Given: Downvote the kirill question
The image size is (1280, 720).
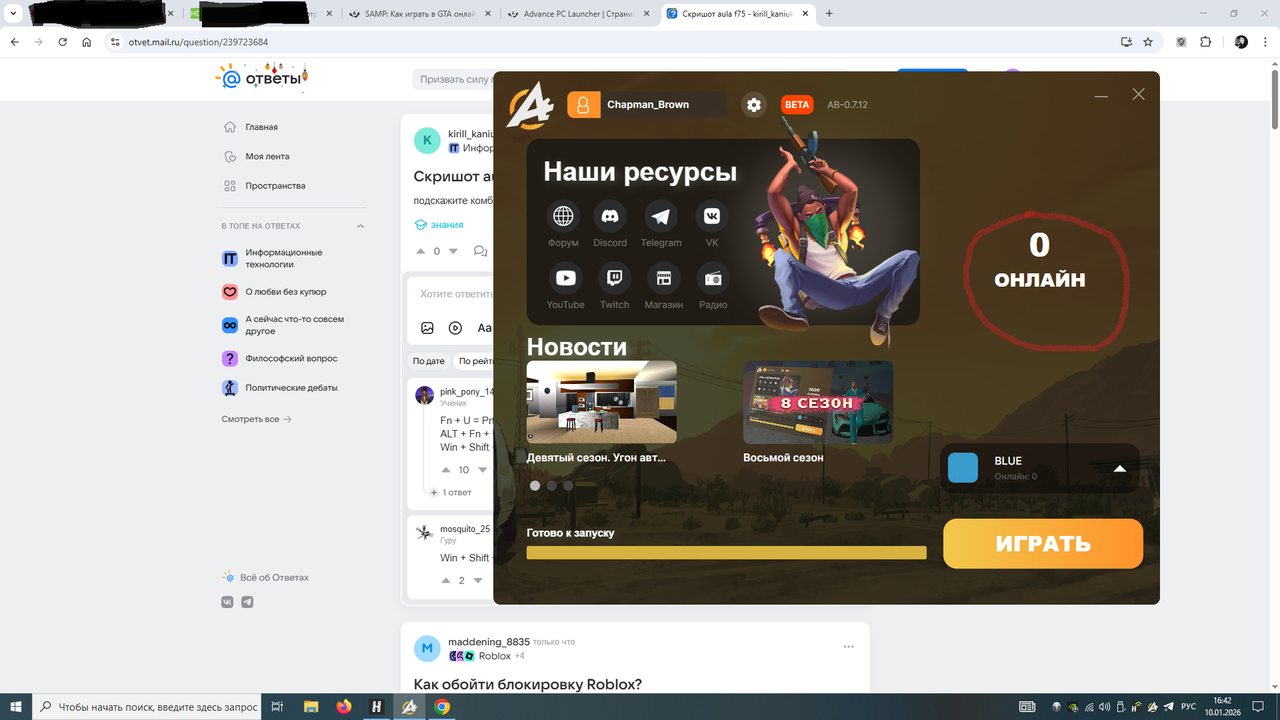Looking at the screenshot, I should 453,251.
